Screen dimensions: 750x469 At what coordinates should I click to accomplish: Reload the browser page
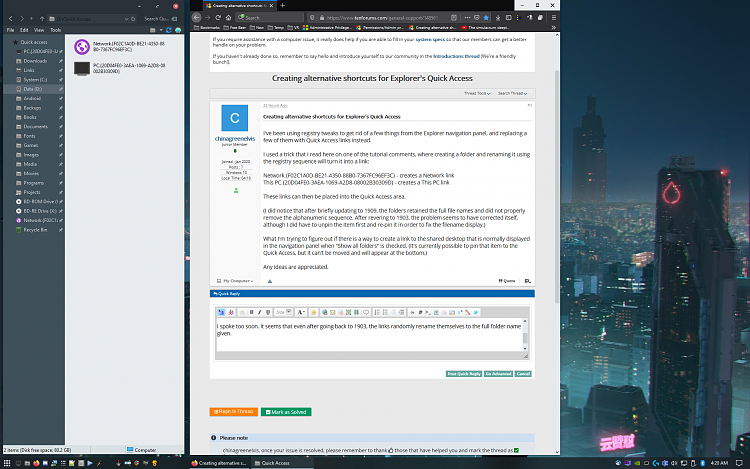click(x=218, y=18)
